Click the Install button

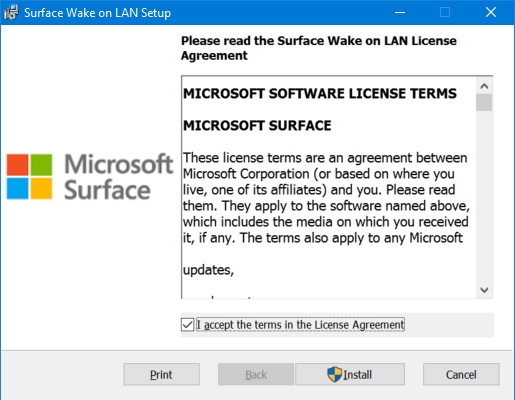point(350,374)
